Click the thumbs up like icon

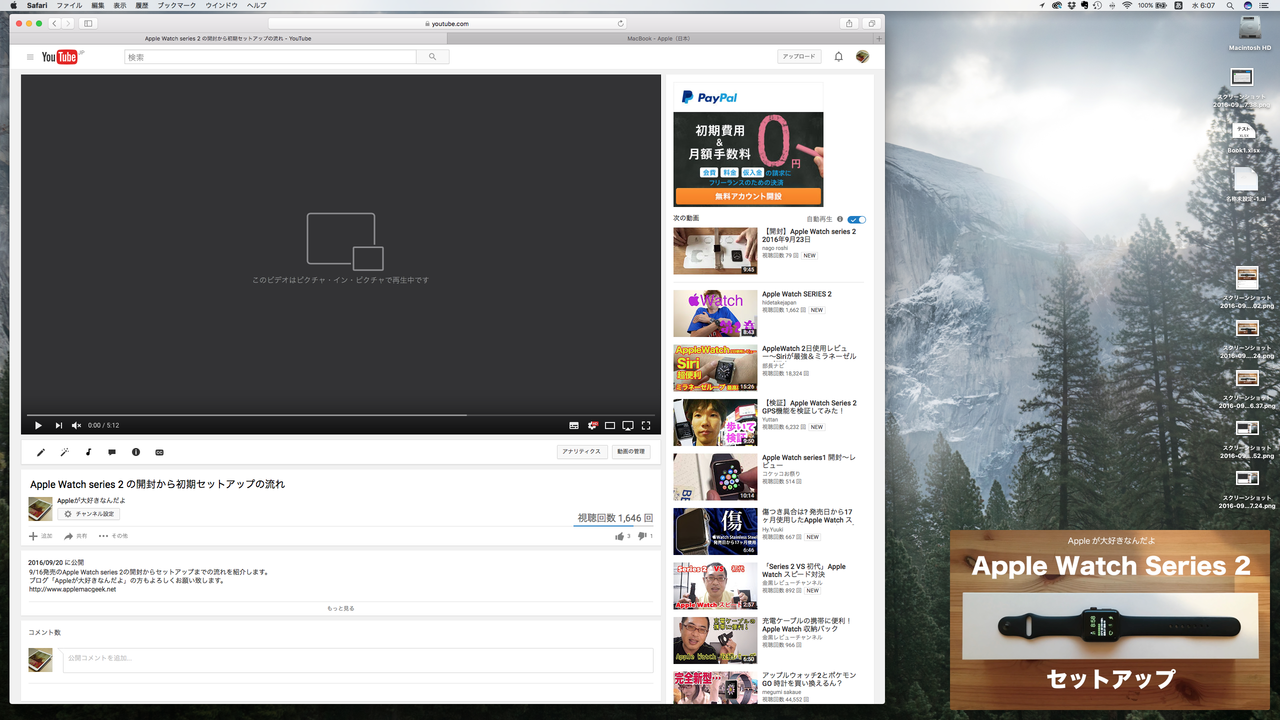click(x=620, y=536)
